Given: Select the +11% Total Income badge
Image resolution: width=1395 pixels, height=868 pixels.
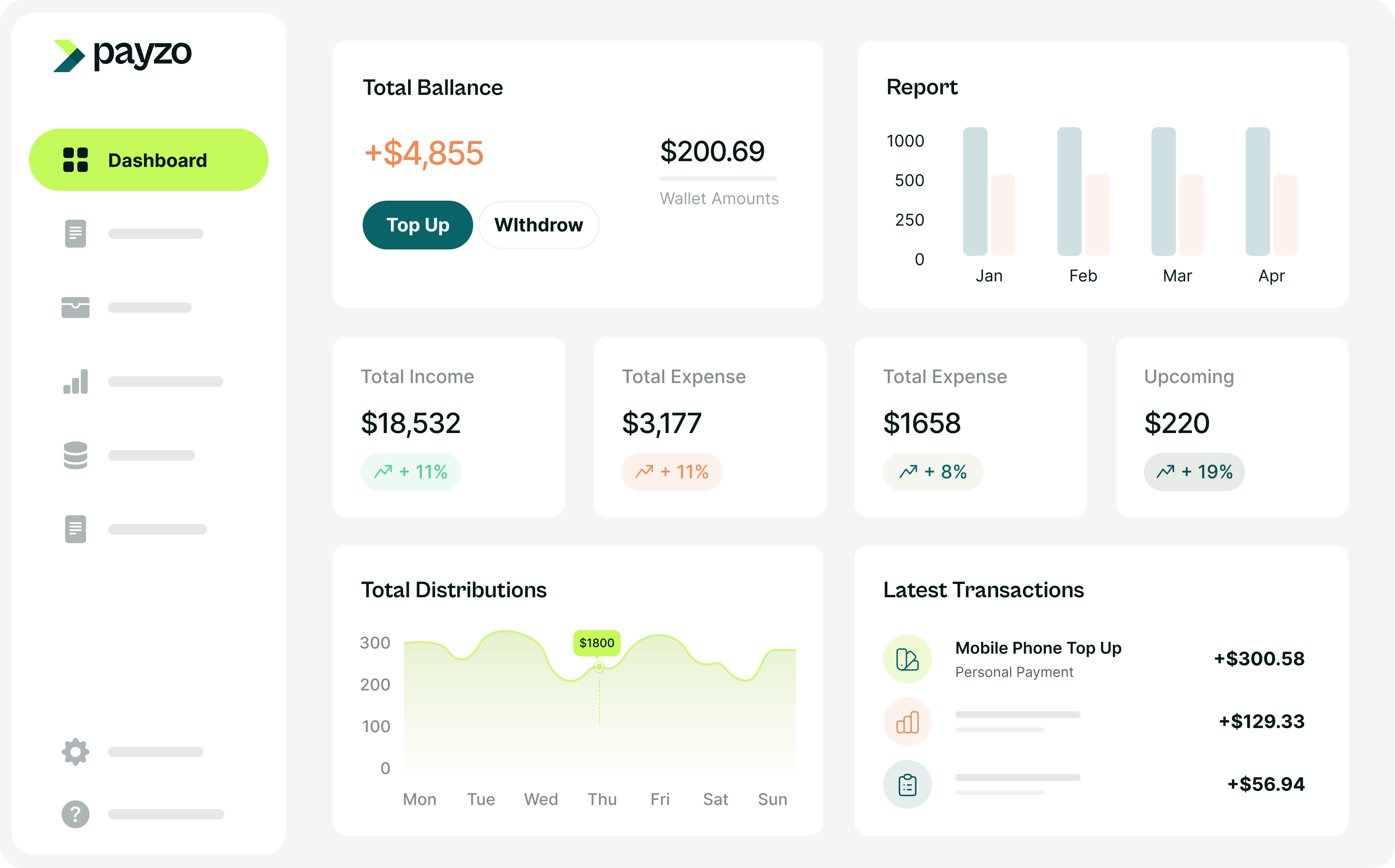Looking at the screenshot, I should 411,472.
